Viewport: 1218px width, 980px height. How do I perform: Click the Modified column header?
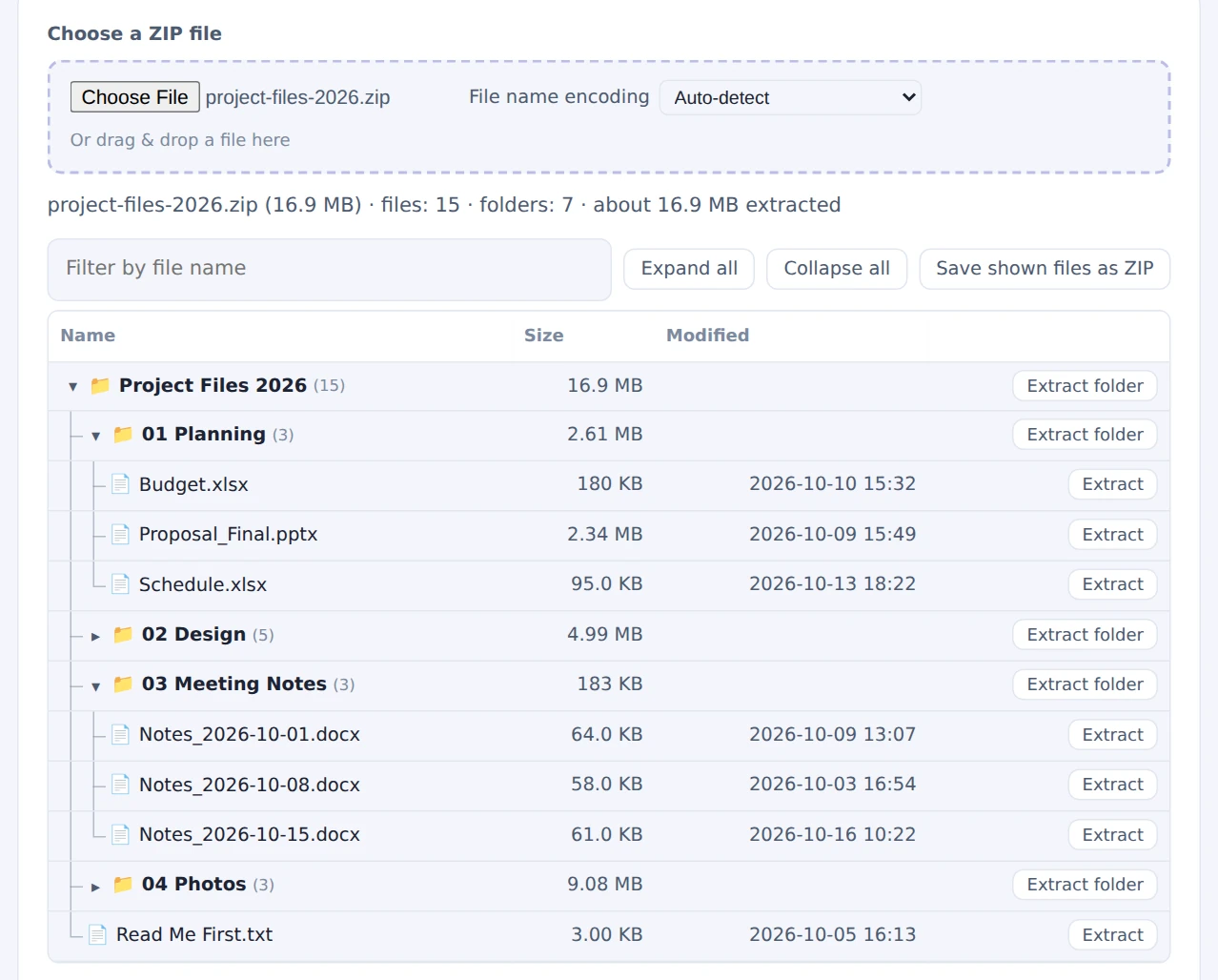pos(707,336)
